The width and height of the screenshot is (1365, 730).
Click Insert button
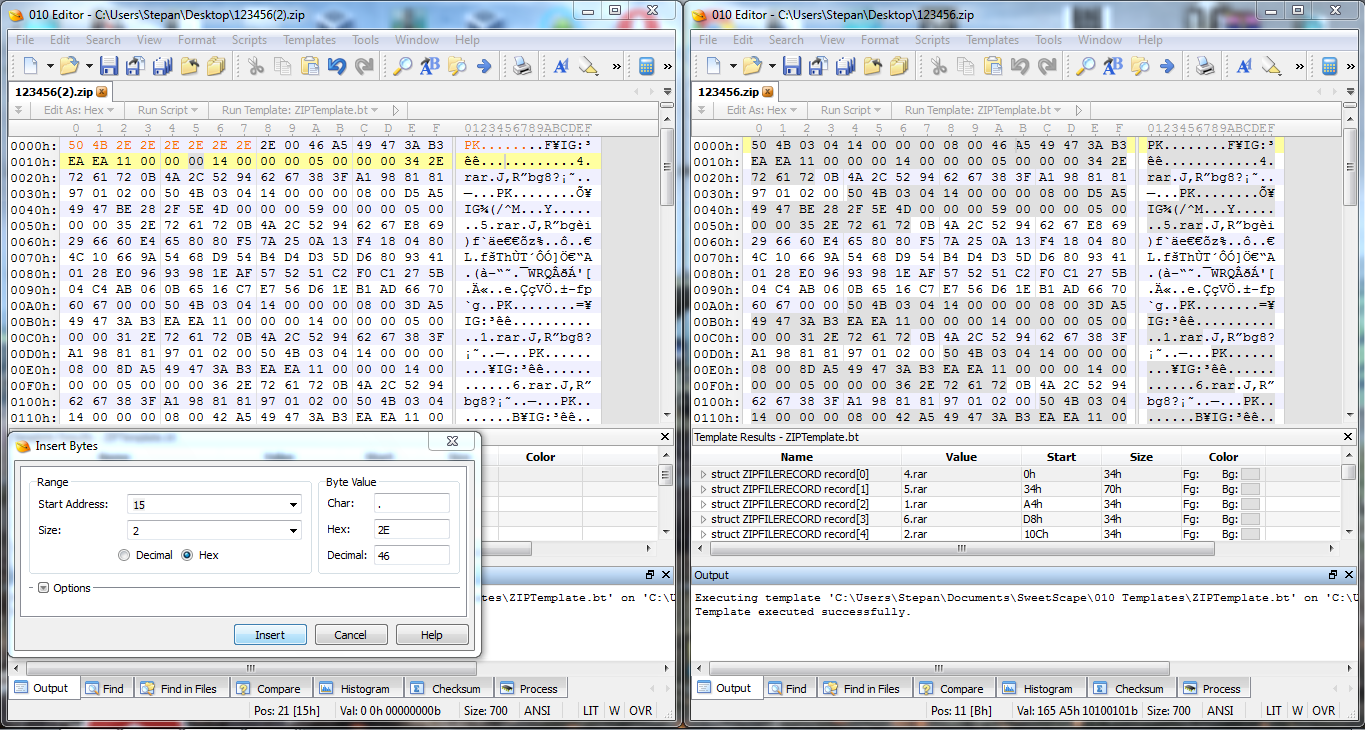270,635
